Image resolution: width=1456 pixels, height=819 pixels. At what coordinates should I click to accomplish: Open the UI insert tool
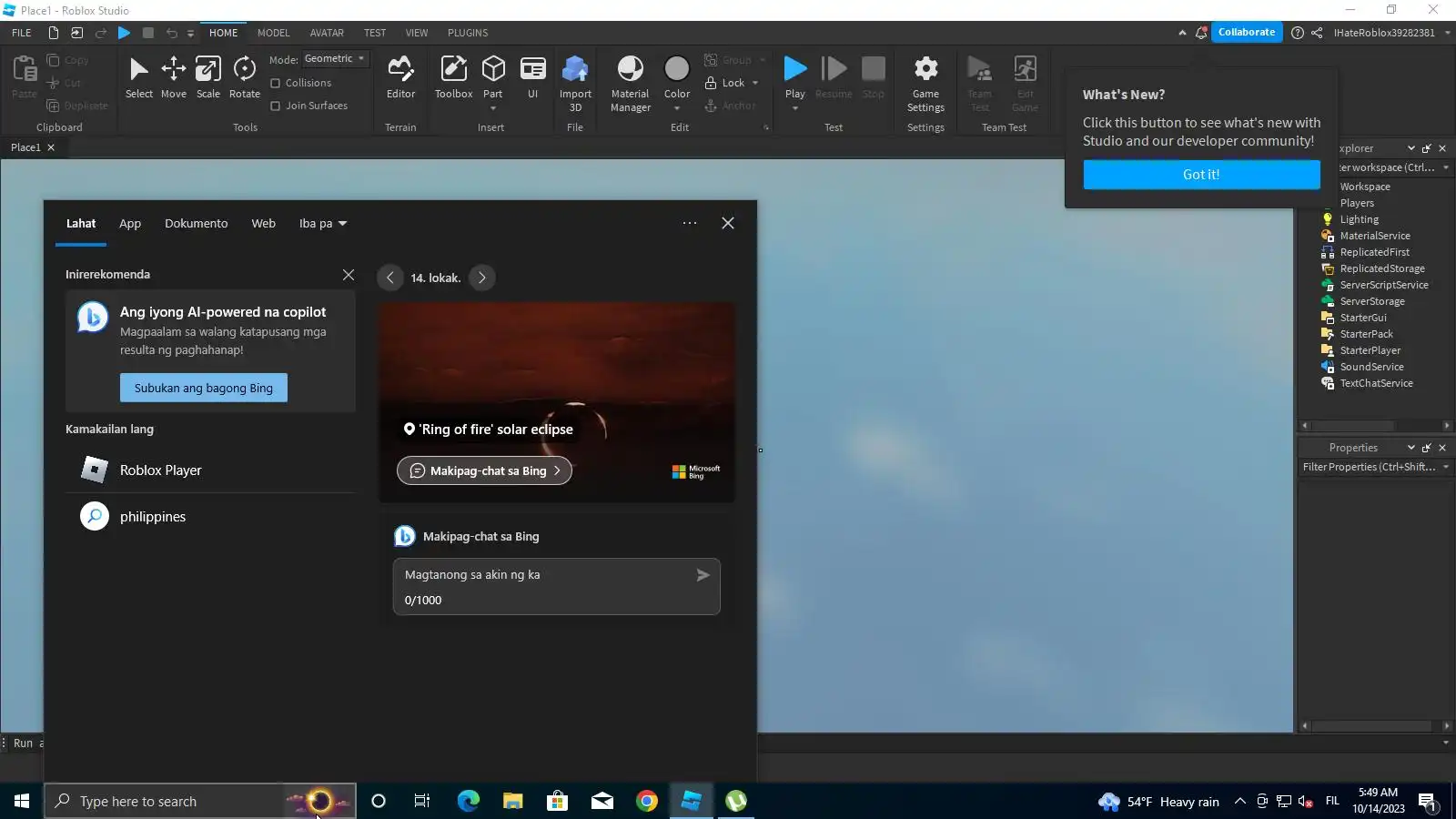point(533,77)
